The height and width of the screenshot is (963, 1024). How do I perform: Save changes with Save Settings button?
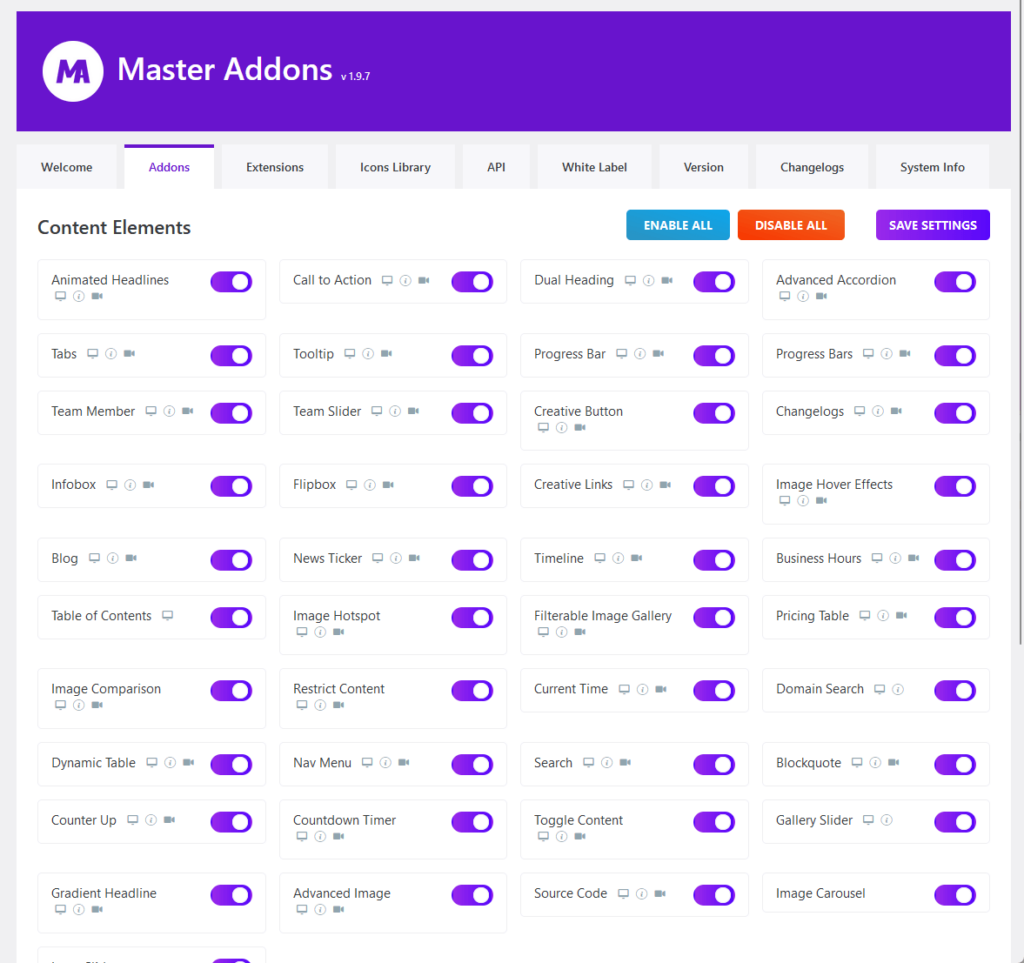click(933, 225)
